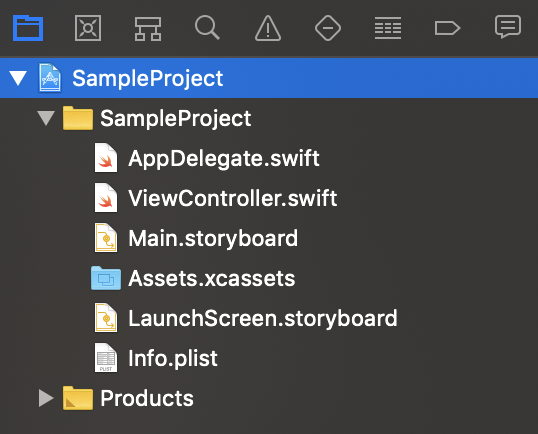
Task: Select the SampleProject yellow folder group
Action: tap(175, 118)
